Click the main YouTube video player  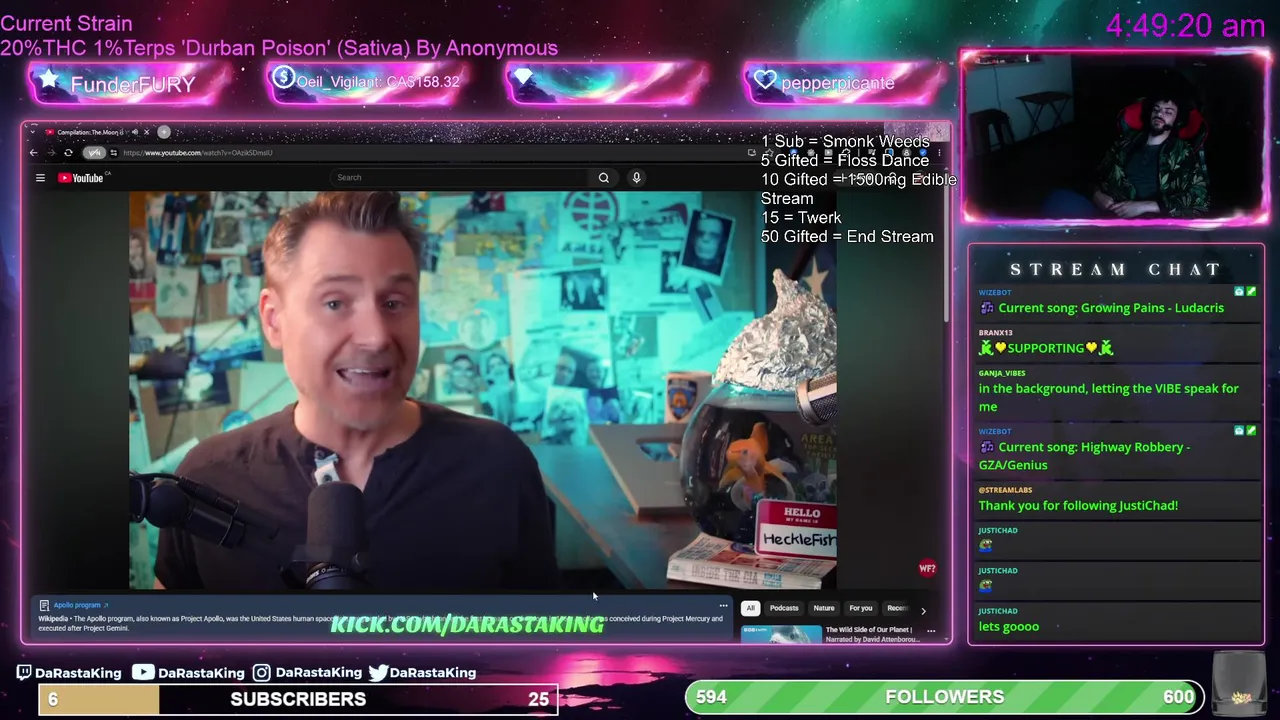tap(483, 390)
